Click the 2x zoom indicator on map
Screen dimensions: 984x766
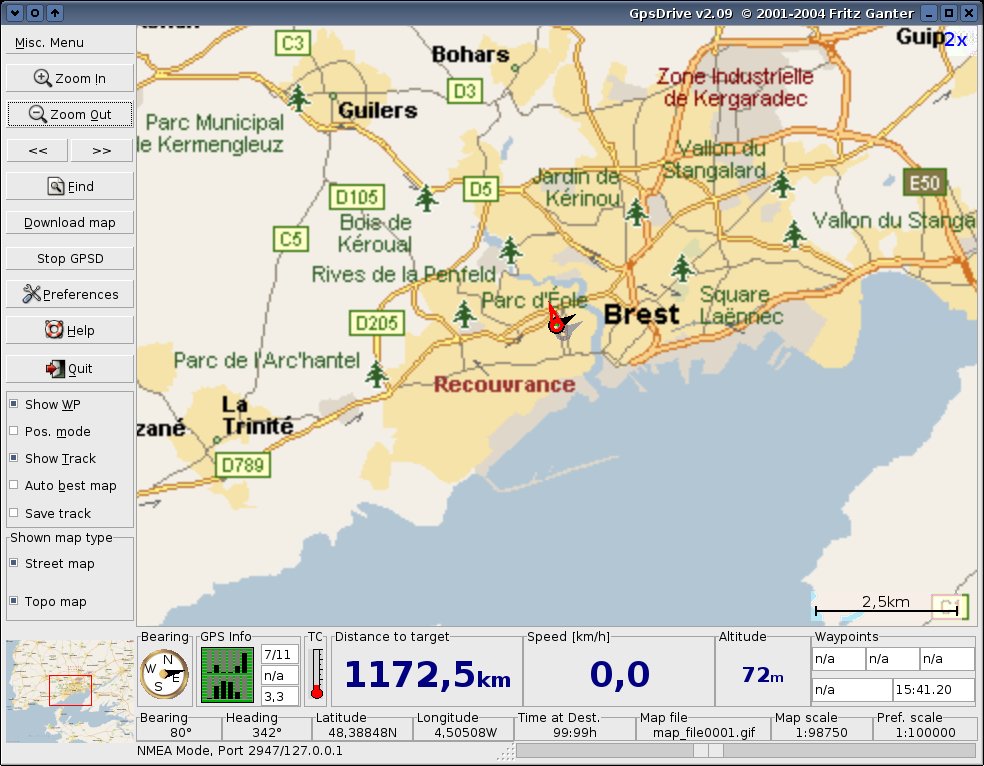pyautogui.click(x=956, y=40)
